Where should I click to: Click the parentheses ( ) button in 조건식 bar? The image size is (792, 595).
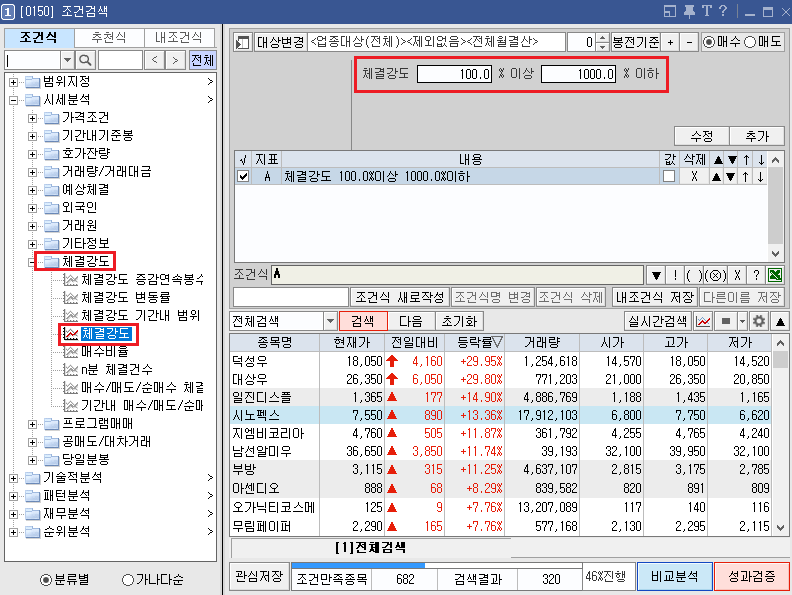coord(694,275)
